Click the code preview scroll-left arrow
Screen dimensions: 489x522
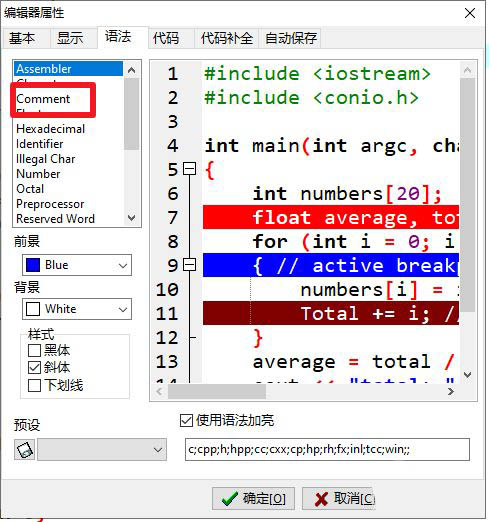[x=159, y=391]
